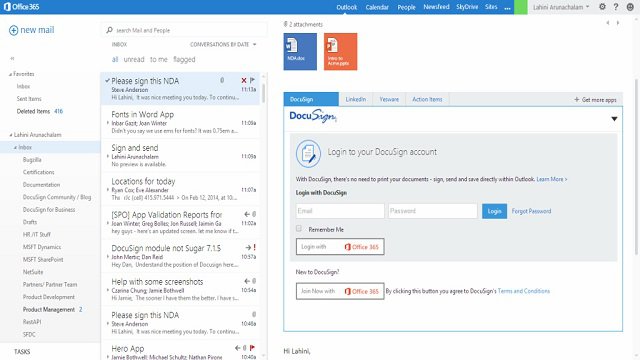The width and height of the screenshot is (640, 360).
Task: Flag the selected Please sign this NDA email
Action: pyautogui.click(x=253, y=80)
